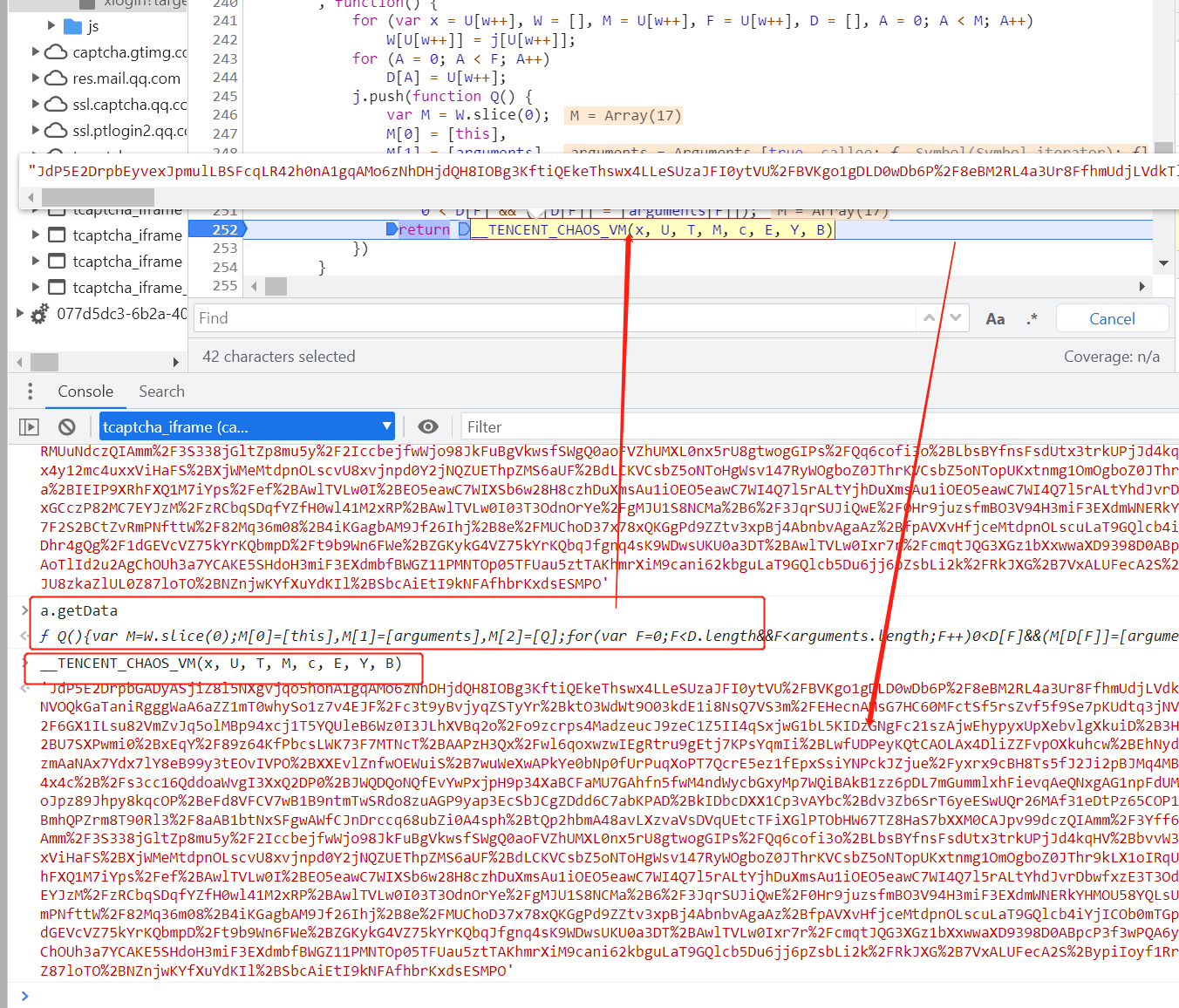The image size is (1179, 1008).
Task: Click the M = Array(17) inline value
Action: pyautogui.click(x=625, y=115)
